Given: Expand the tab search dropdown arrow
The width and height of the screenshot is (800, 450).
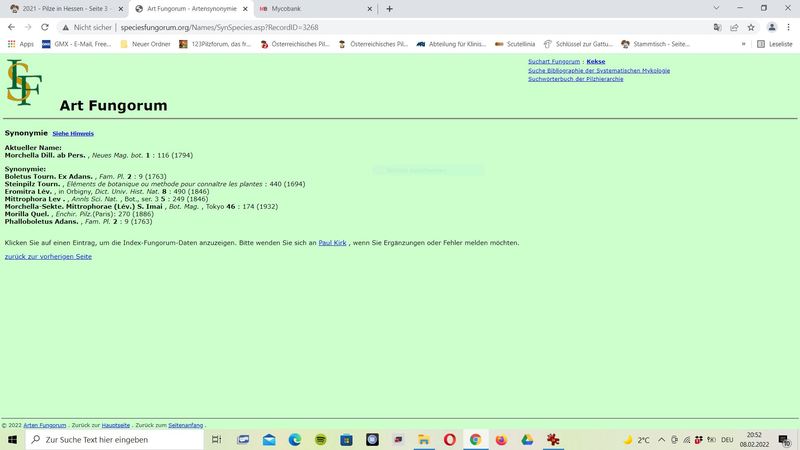Looking at the screenshot, I should [x=716, y=8].
